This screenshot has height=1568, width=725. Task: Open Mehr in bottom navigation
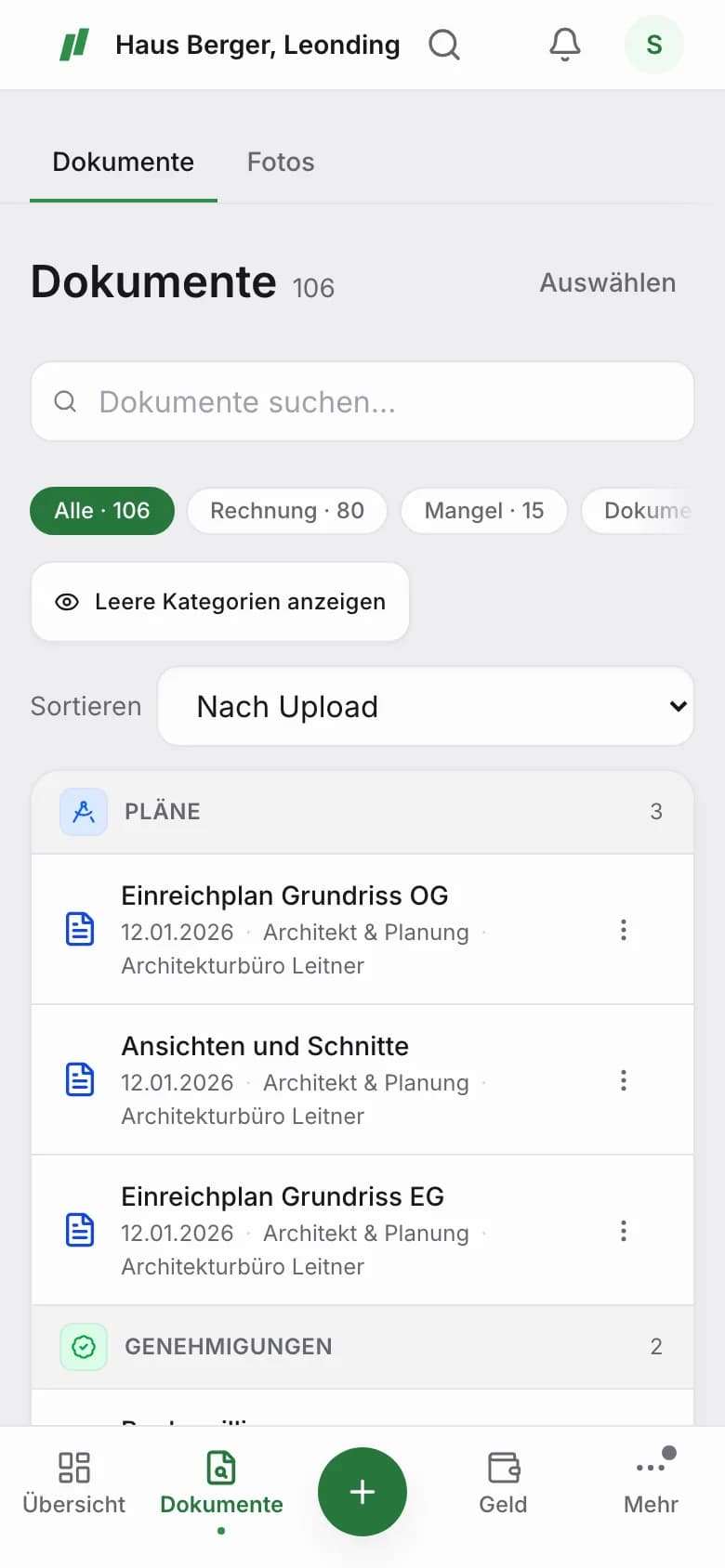651,1484
